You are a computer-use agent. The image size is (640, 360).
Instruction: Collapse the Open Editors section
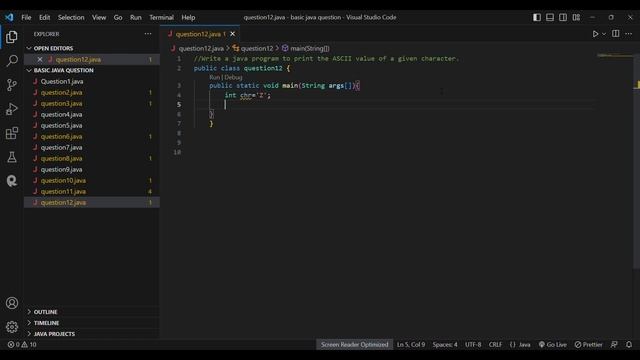click(x=91, y=48)
